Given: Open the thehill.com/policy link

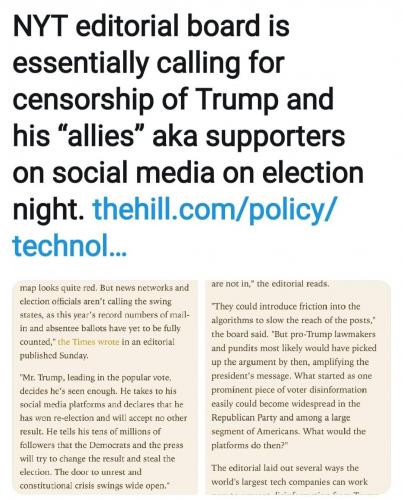Looking at the screenshot, I should click(215, 209).
